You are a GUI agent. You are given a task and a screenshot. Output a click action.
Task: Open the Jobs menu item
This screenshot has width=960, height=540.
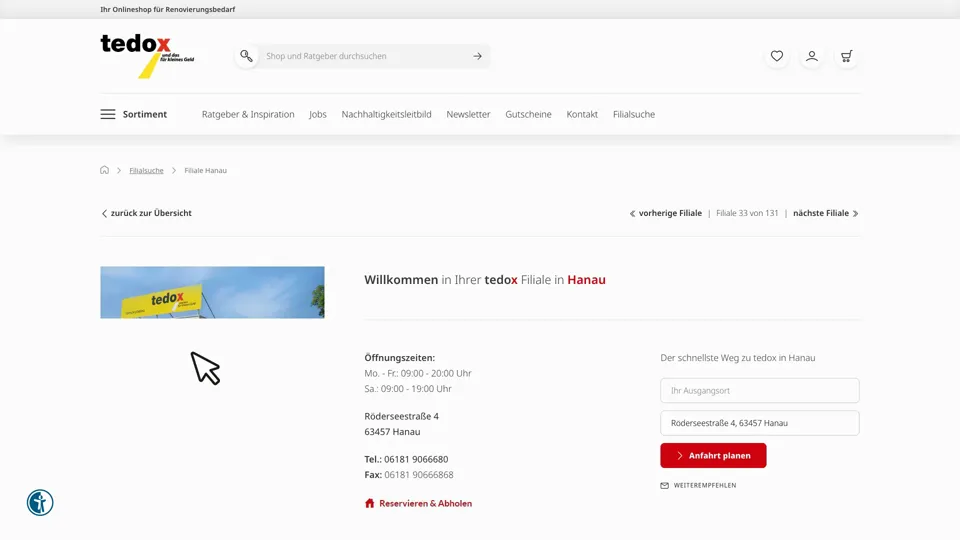[318, 114]
